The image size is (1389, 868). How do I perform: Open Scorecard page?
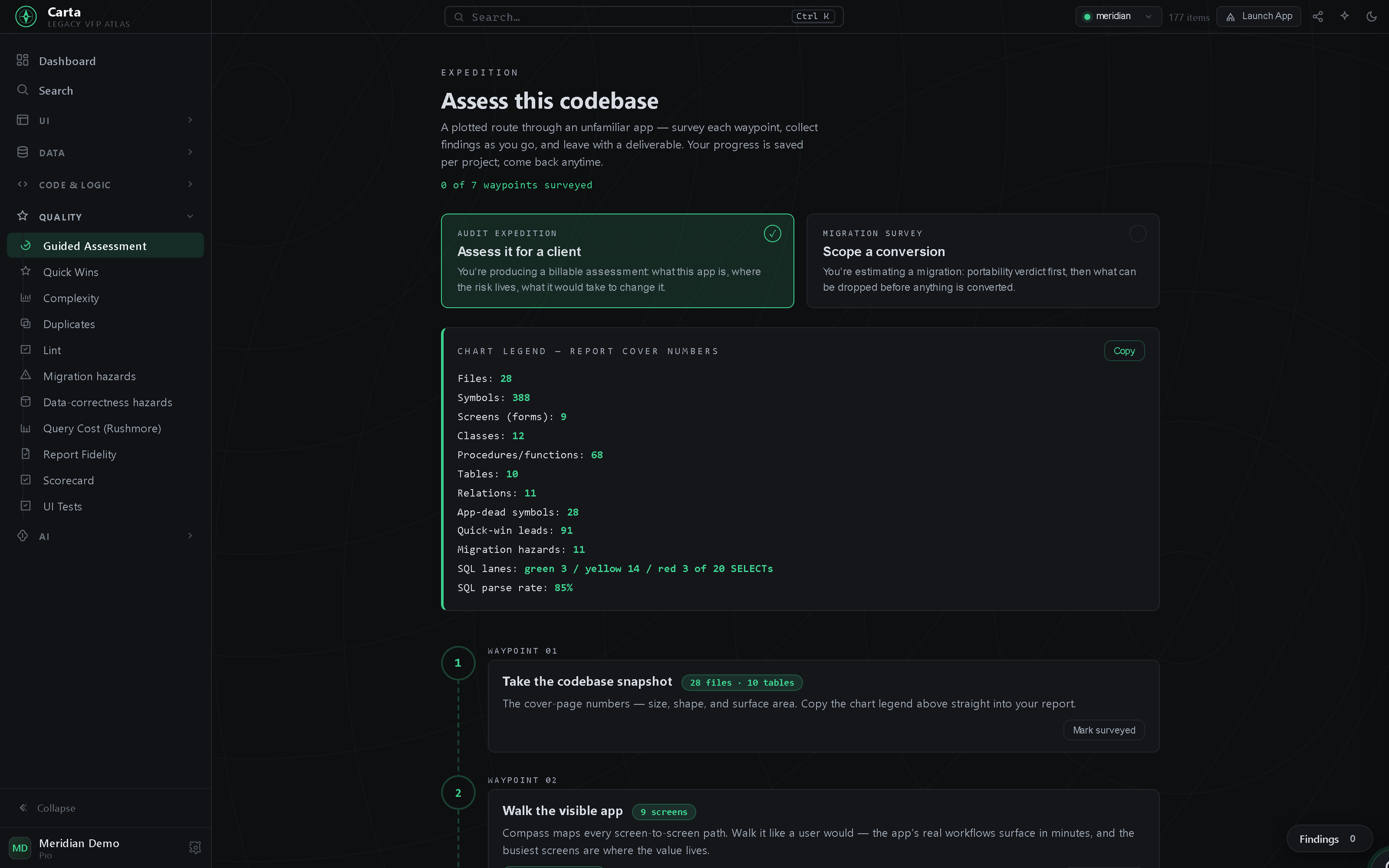point(105,480)
